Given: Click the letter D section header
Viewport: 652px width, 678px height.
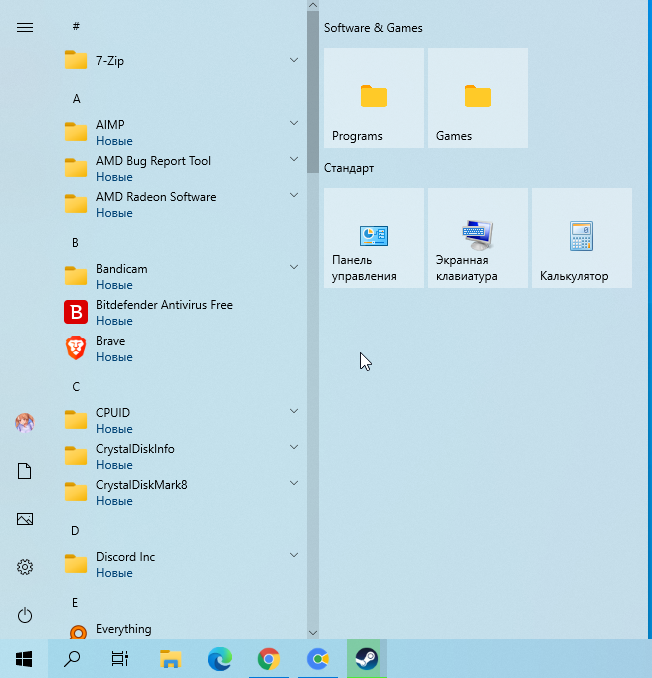Looking at the screenshot, I should coord(75,531).
